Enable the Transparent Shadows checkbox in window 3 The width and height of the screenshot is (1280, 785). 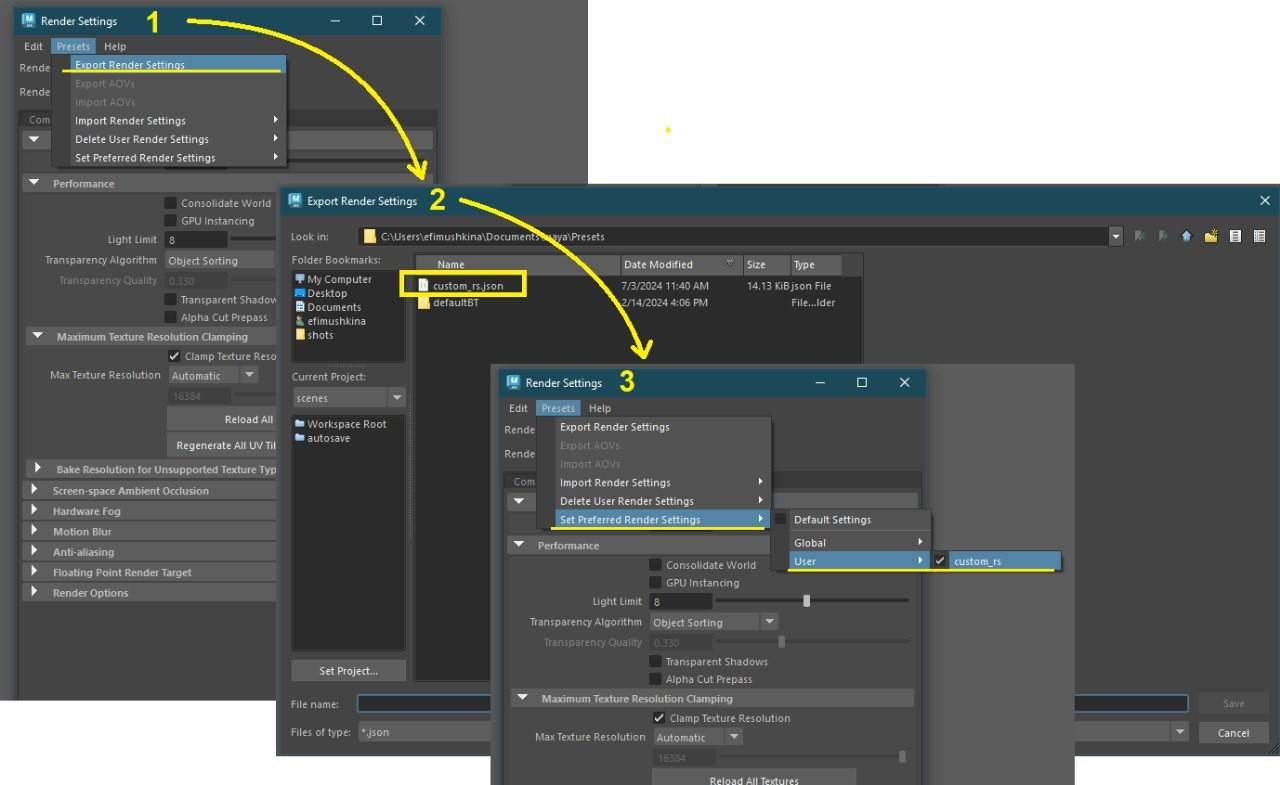pos(656,661)
